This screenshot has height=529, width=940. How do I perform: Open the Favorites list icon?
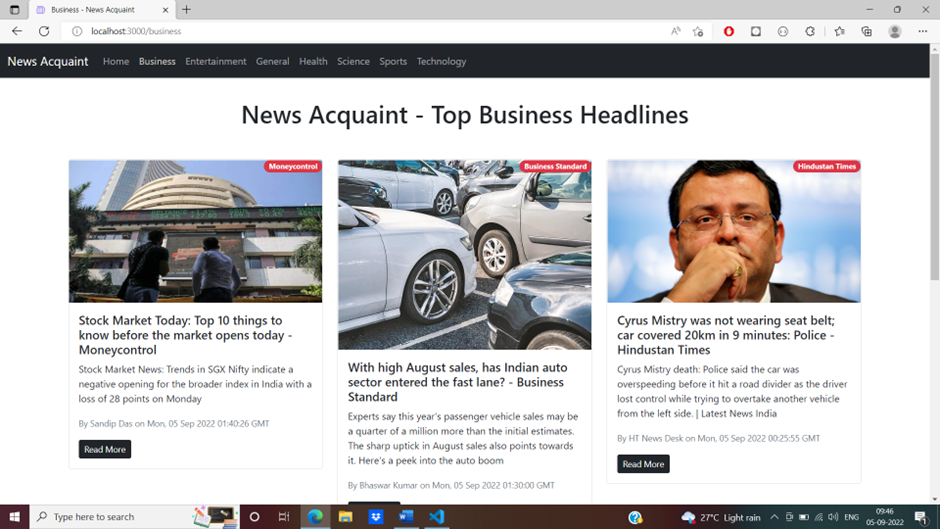(x=839, y=31)
